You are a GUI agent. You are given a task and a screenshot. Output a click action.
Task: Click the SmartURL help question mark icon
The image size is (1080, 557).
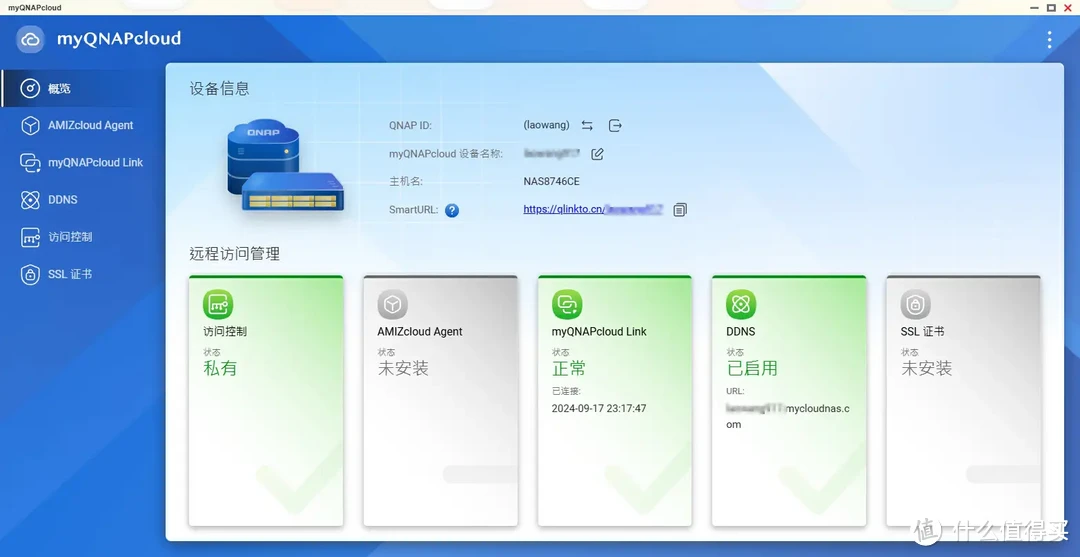pyautogui.click(x=452, y=210)
